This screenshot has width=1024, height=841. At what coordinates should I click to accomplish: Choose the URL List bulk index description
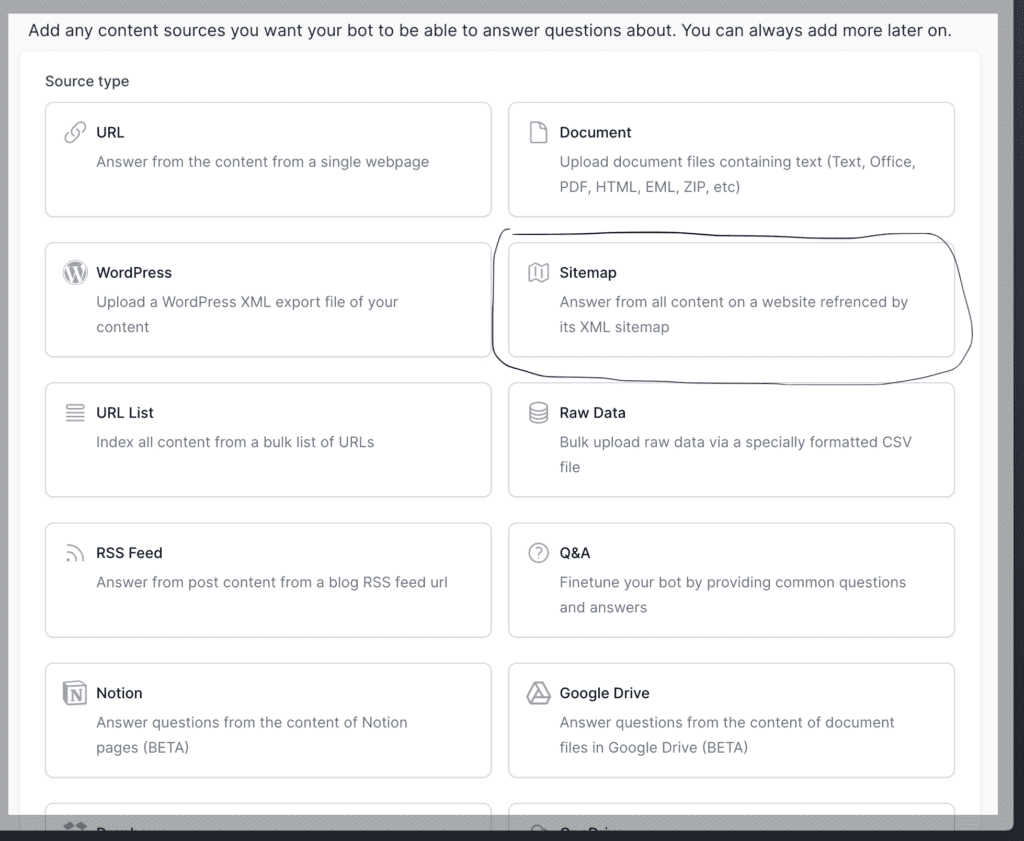point(235,442)
